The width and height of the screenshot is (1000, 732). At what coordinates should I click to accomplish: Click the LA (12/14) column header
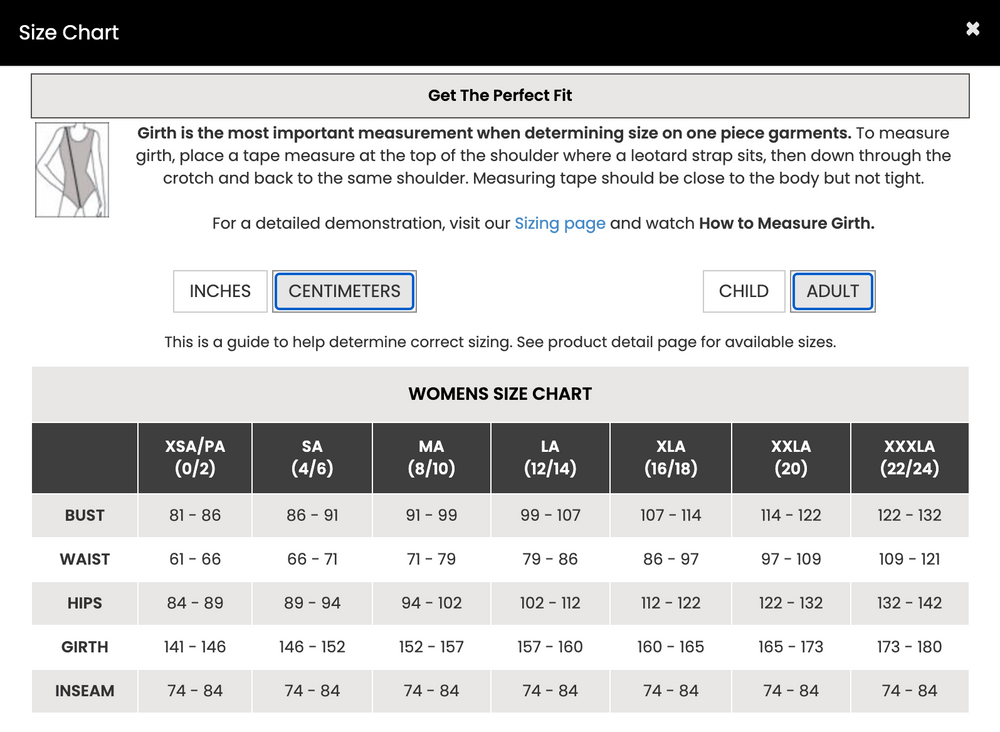(550, 457)
